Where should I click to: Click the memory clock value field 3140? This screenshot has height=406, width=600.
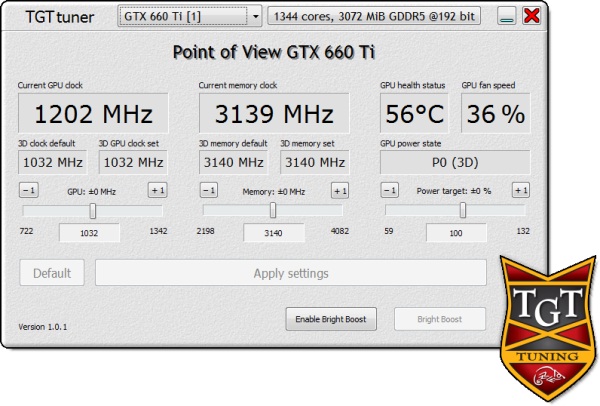click(274, 233)
